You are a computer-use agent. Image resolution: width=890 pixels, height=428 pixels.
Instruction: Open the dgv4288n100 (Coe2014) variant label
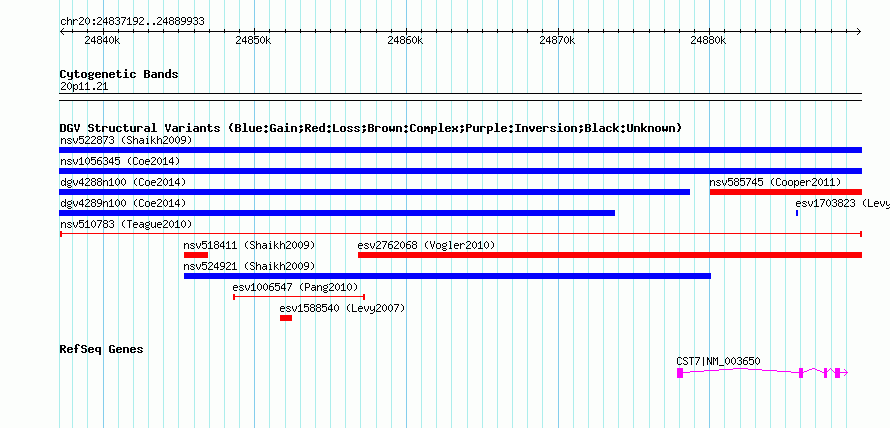tap(123, 182)
